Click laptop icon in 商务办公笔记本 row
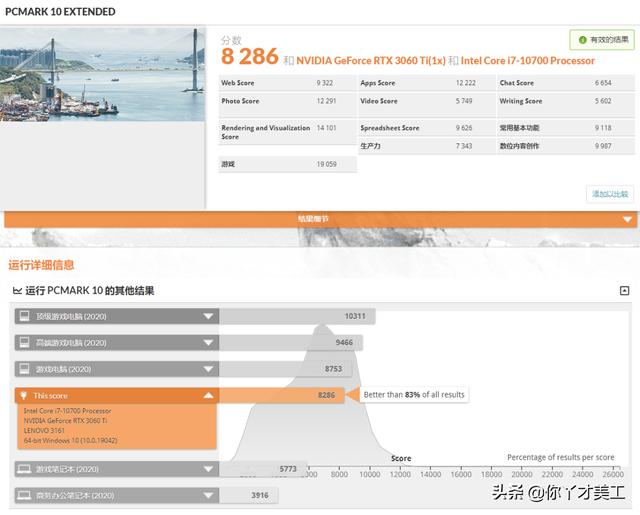Viewport: 640px width, 515px height. point(24,495)
